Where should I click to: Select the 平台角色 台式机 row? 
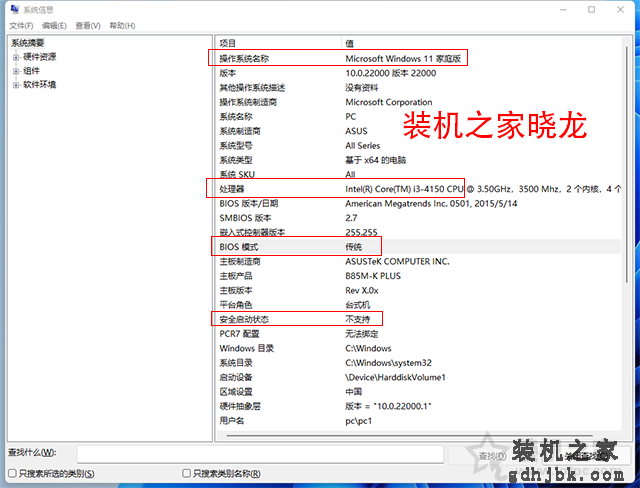418,305
